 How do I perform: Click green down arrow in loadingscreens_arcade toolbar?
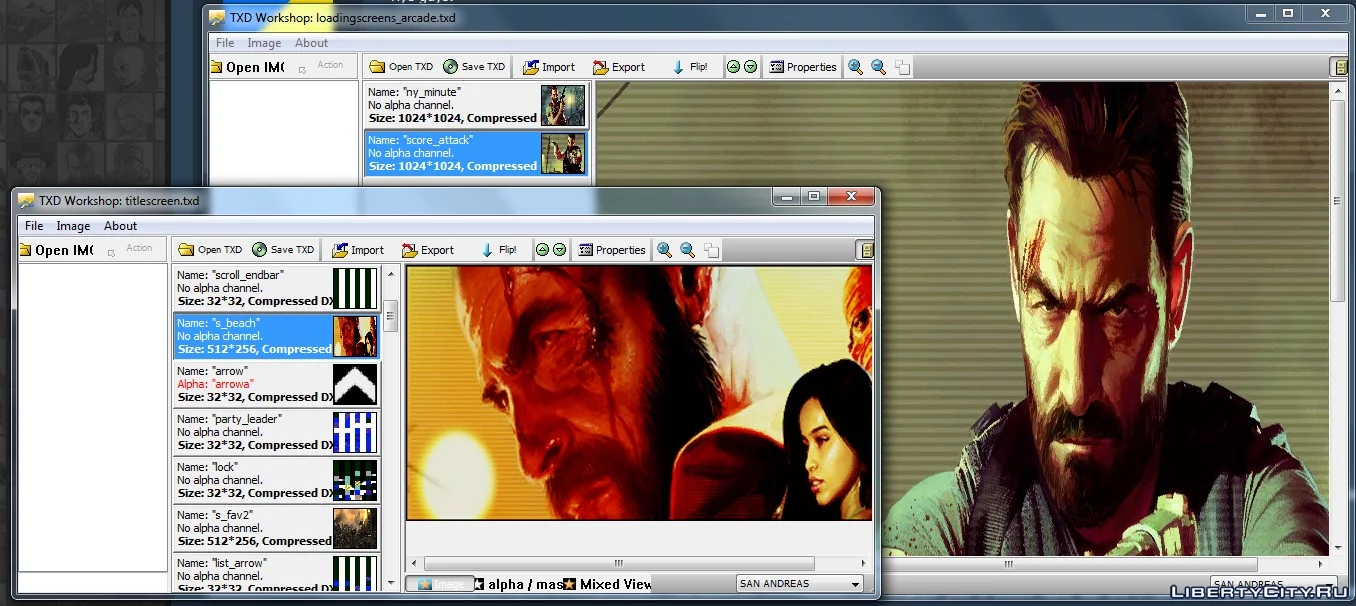pos(750,67)
